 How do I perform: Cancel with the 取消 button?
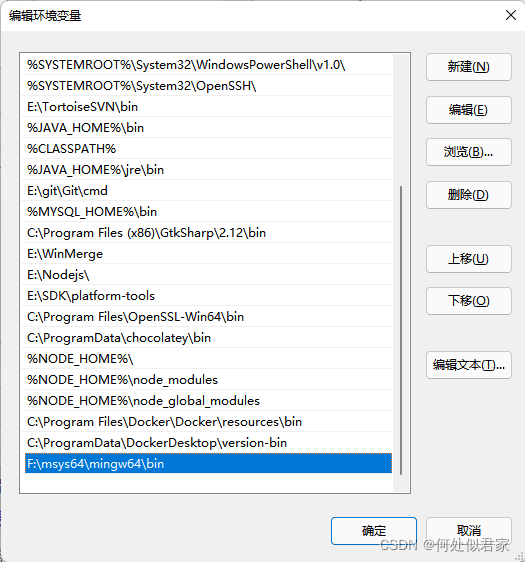468,531
